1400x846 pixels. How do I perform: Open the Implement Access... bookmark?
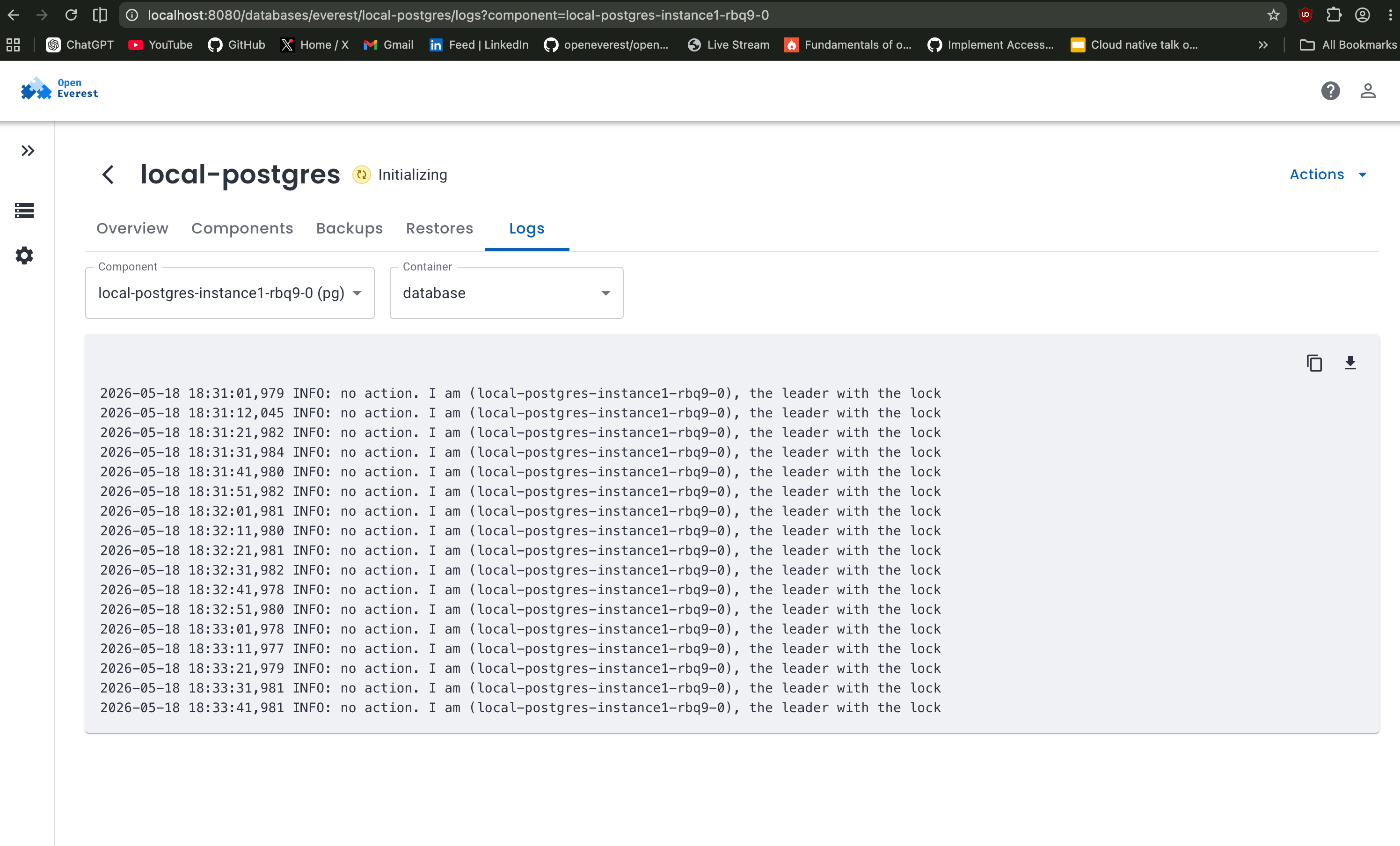coord(990,45)
